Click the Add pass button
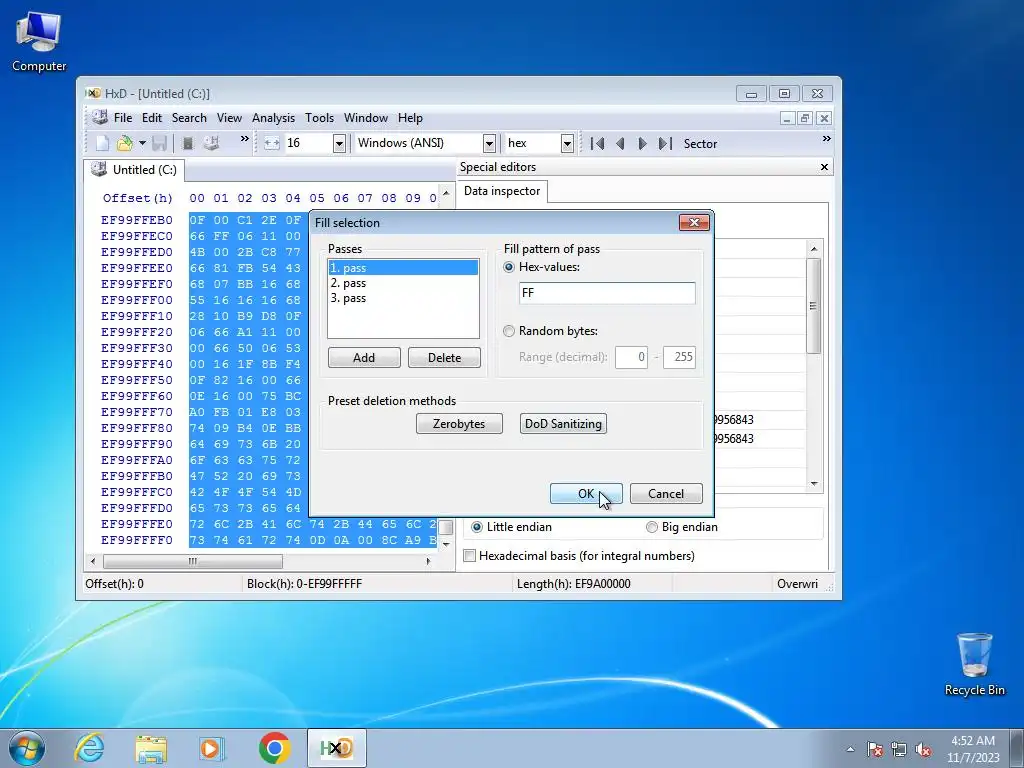 pyautogui.click(x=364, y=357)
